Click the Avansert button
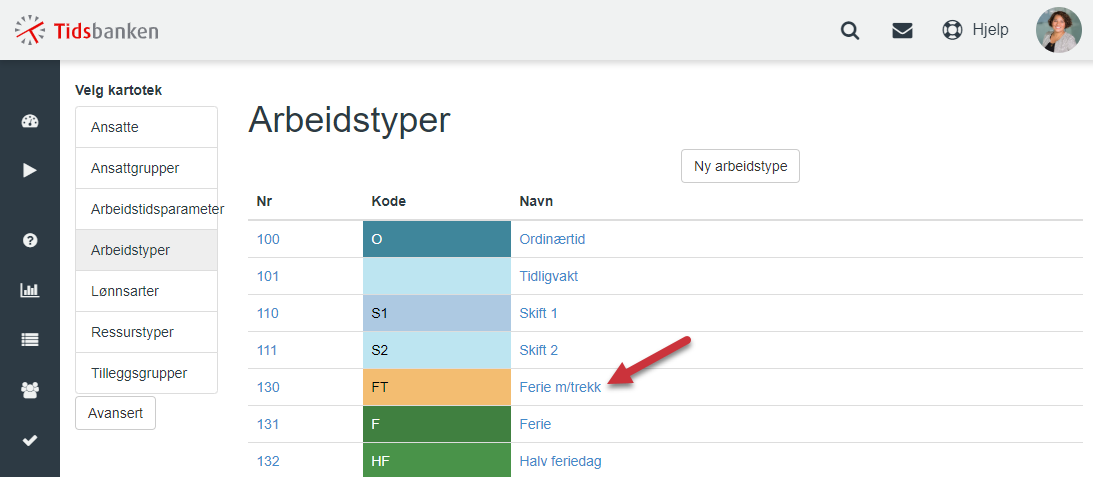This screenshot has height=477, width=1093. (x=116, y=413)
